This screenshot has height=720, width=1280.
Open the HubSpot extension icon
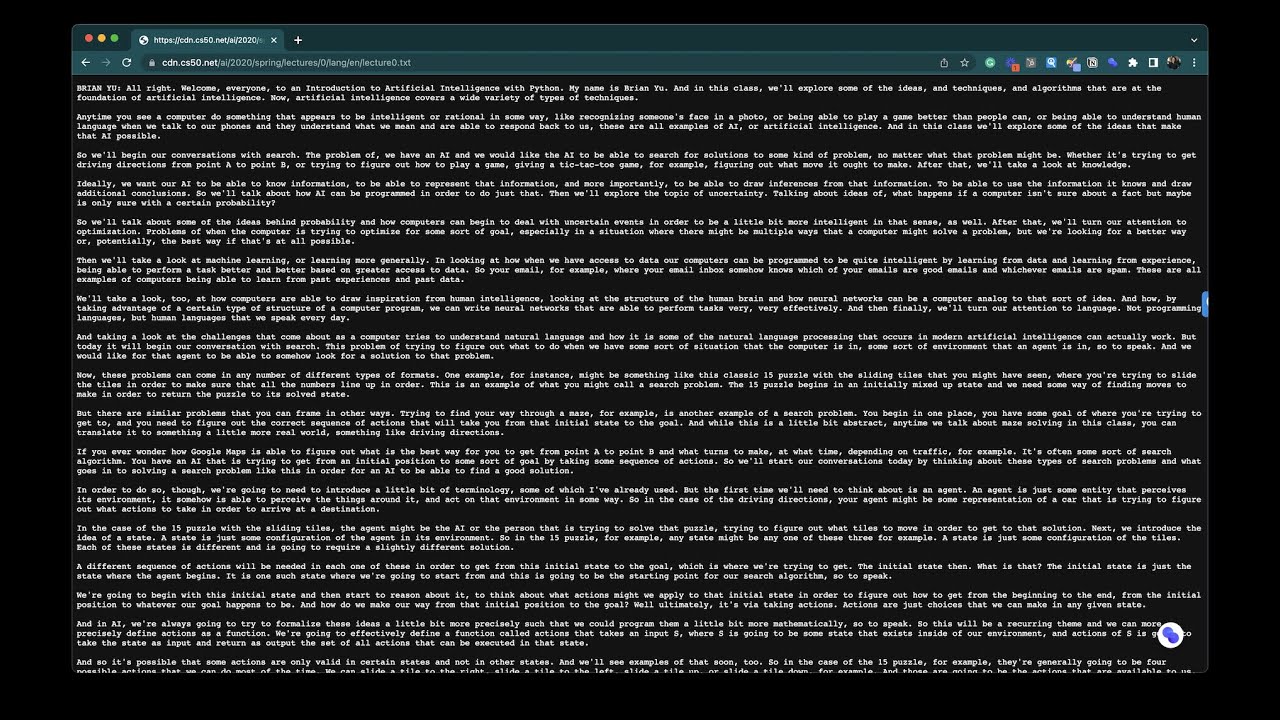pyautogui.click(x=1031, y=62)
